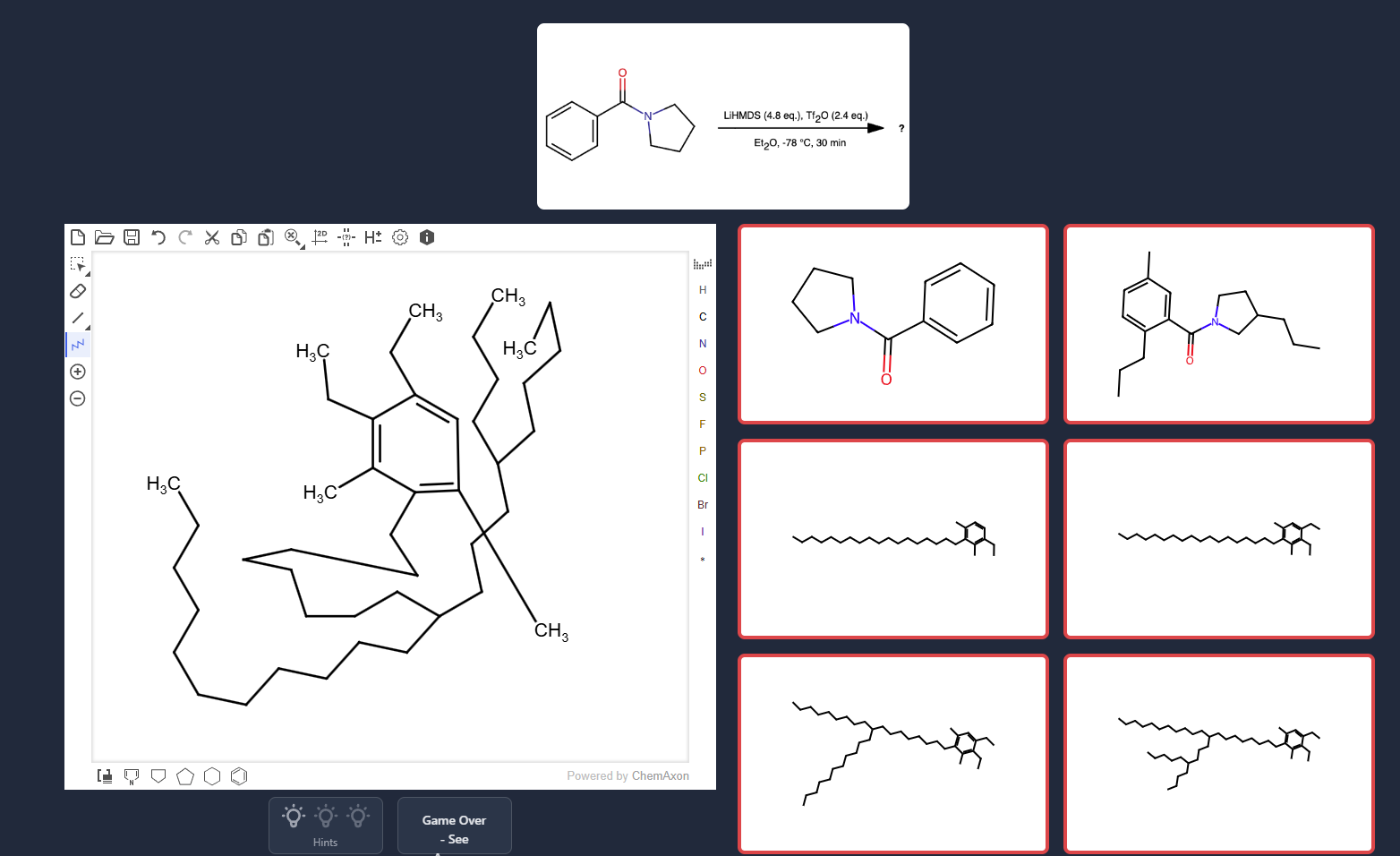The height and width of the screenshot is (856, 1400).
Task: Click the Undo arrow icon
Action: (x=158, y=237)
